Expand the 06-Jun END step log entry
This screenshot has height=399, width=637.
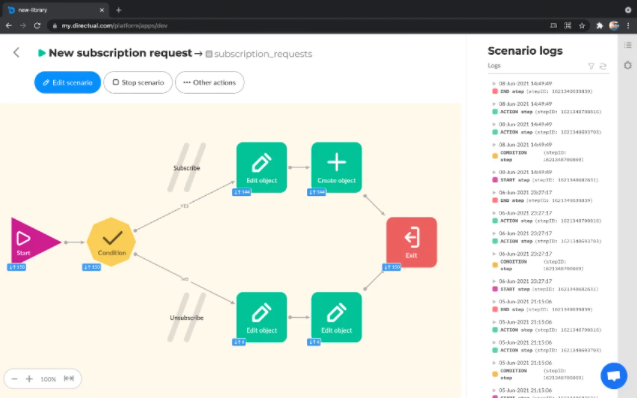494,193
